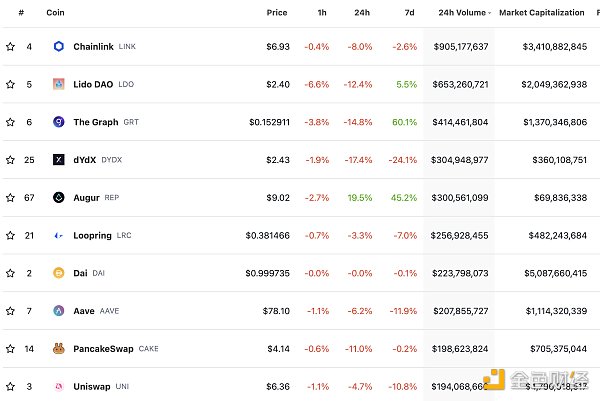The width and height of the screenshot is (600, 401).
Task: Click The Graph purple logo icon
Action: click(59, 122)
